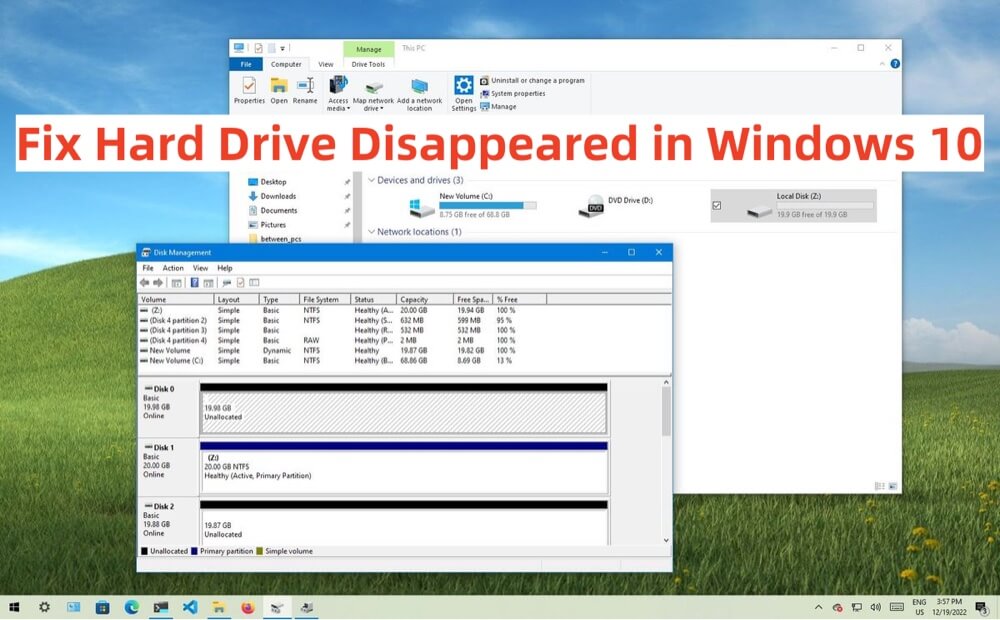Open Disk Management View menu
Viewport: 1000px width, 620px height.
(200, 268)
